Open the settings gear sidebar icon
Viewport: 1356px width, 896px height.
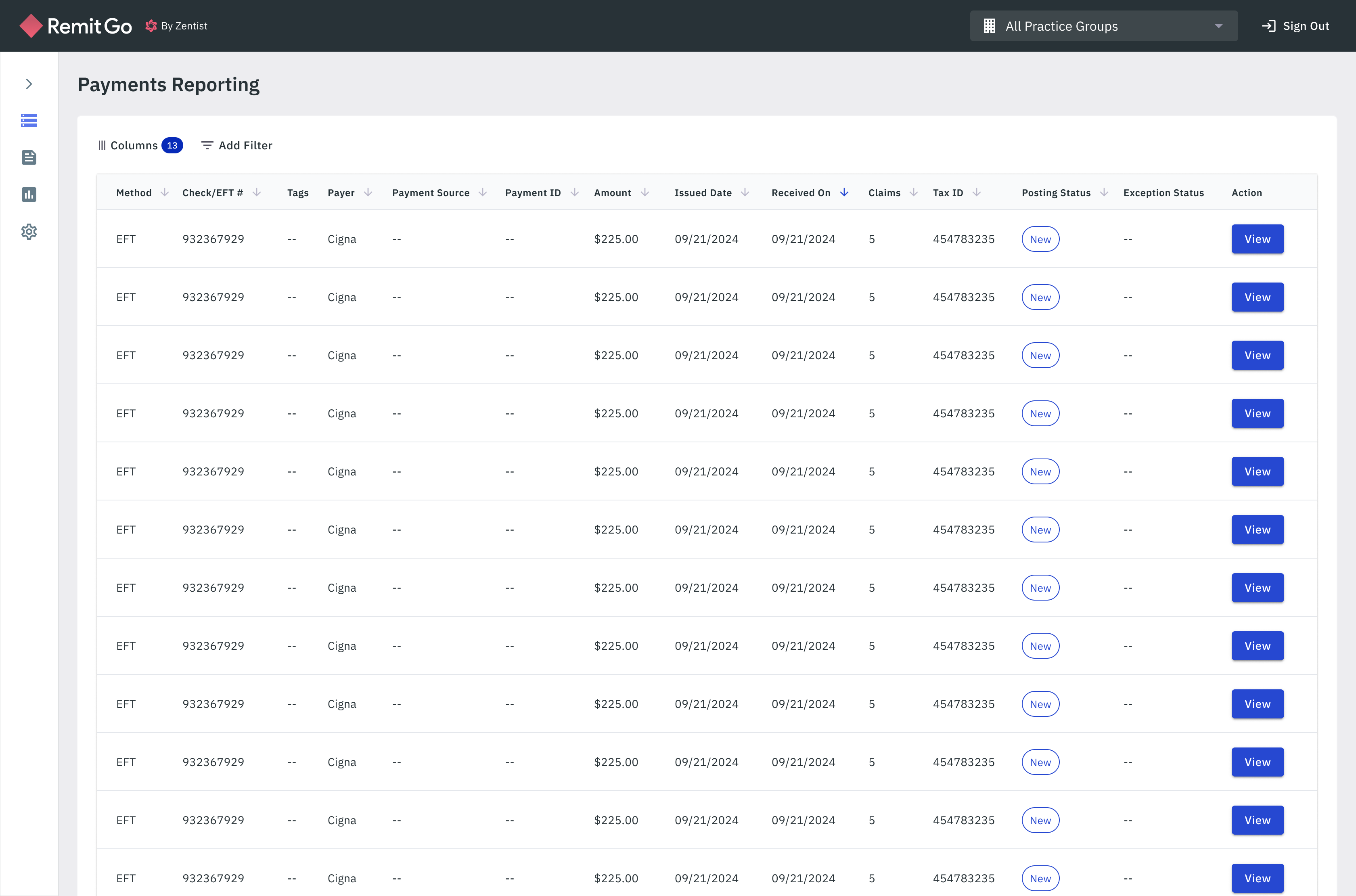click(x=29, y=231)
